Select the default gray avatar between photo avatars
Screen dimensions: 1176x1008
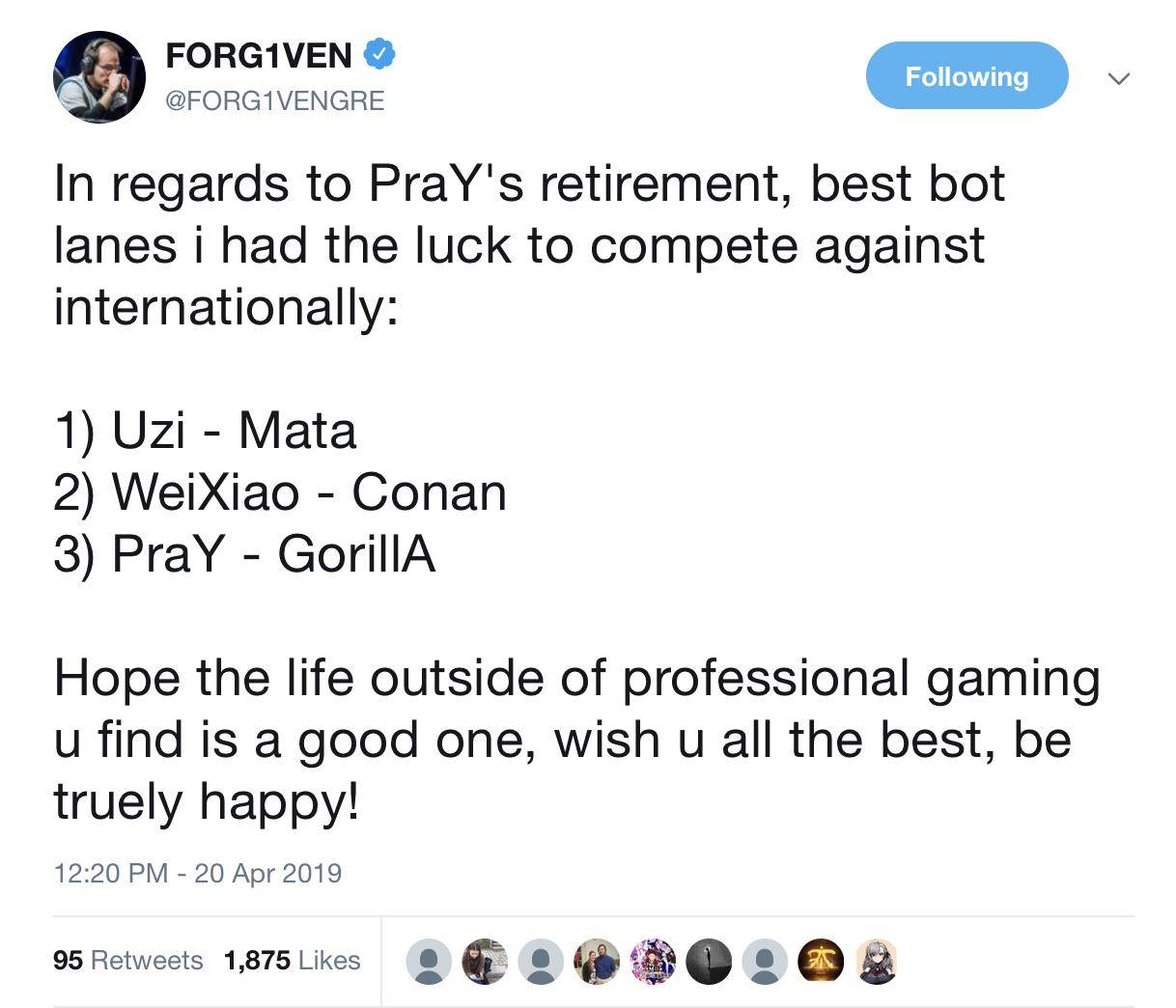(x=541, y=961)
